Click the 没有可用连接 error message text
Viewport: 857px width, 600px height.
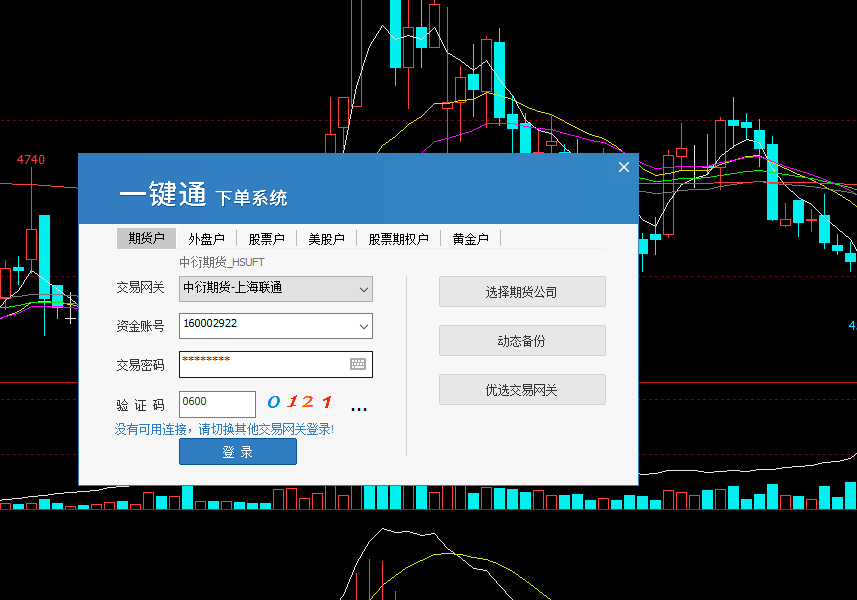click(x=224, y=430)
